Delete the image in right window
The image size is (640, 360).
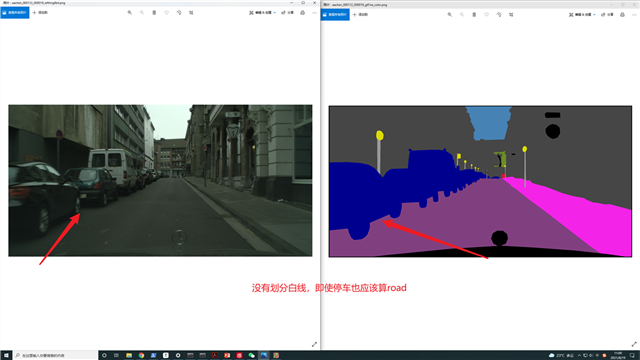[x=474, y=14]
